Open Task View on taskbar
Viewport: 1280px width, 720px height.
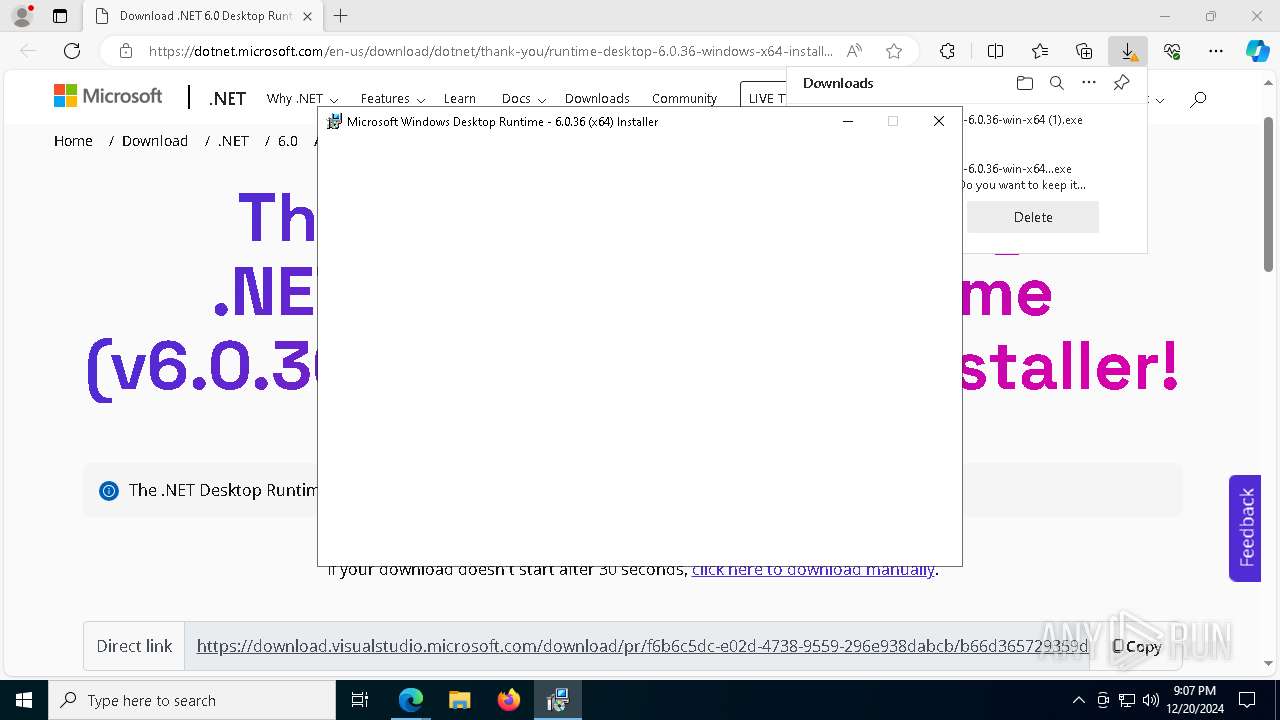(360, 700)
